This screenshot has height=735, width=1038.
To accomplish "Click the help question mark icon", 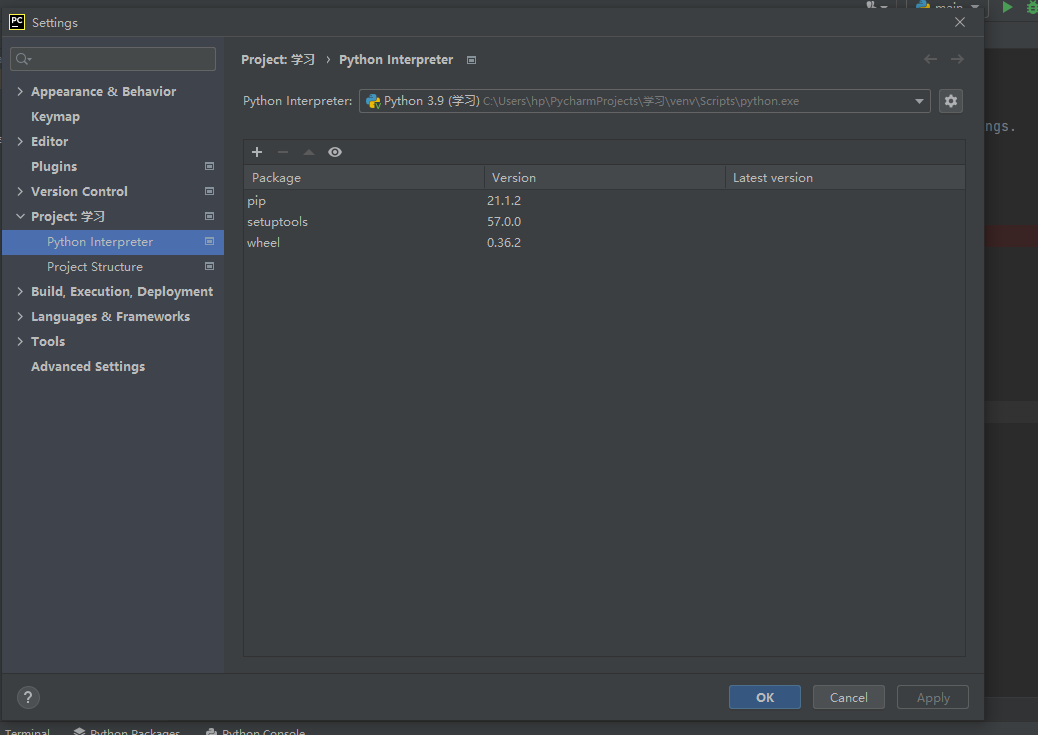I will 29,697.
